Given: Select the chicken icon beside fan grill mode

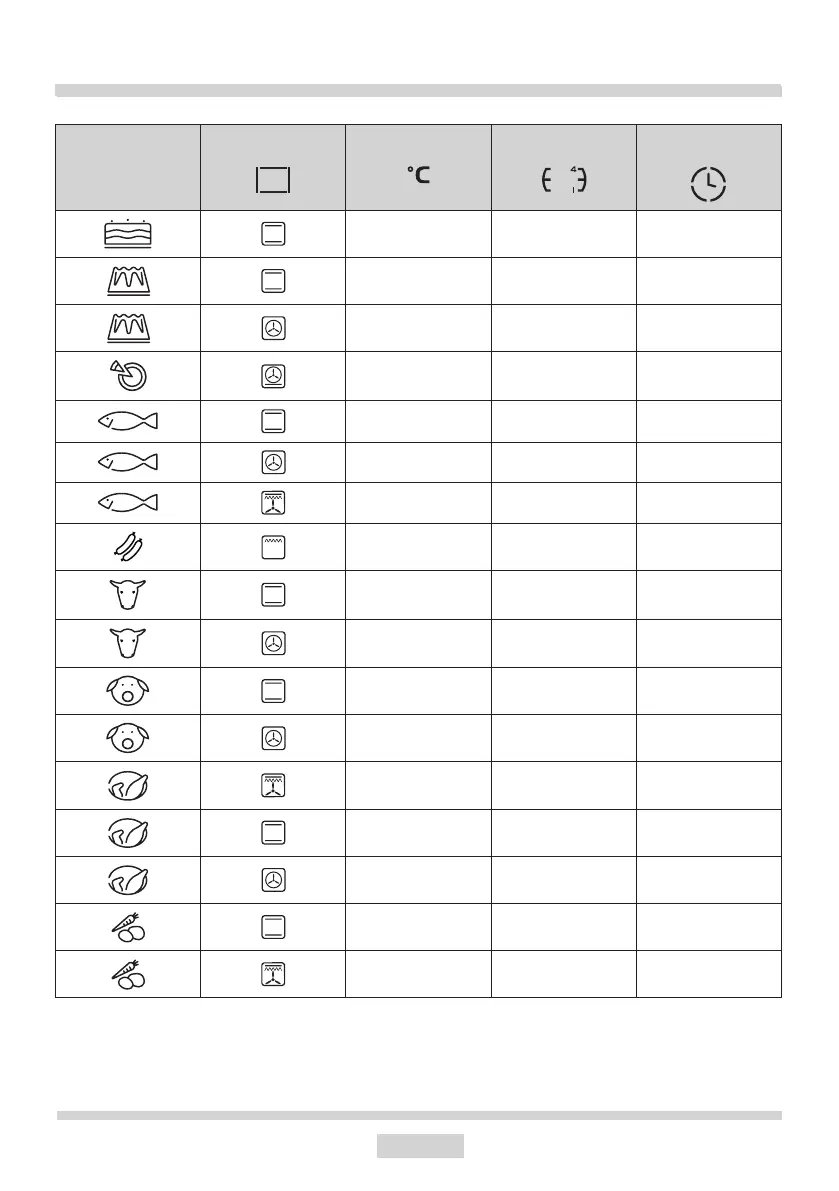Looking at the screenshot, I should [128, 785].
